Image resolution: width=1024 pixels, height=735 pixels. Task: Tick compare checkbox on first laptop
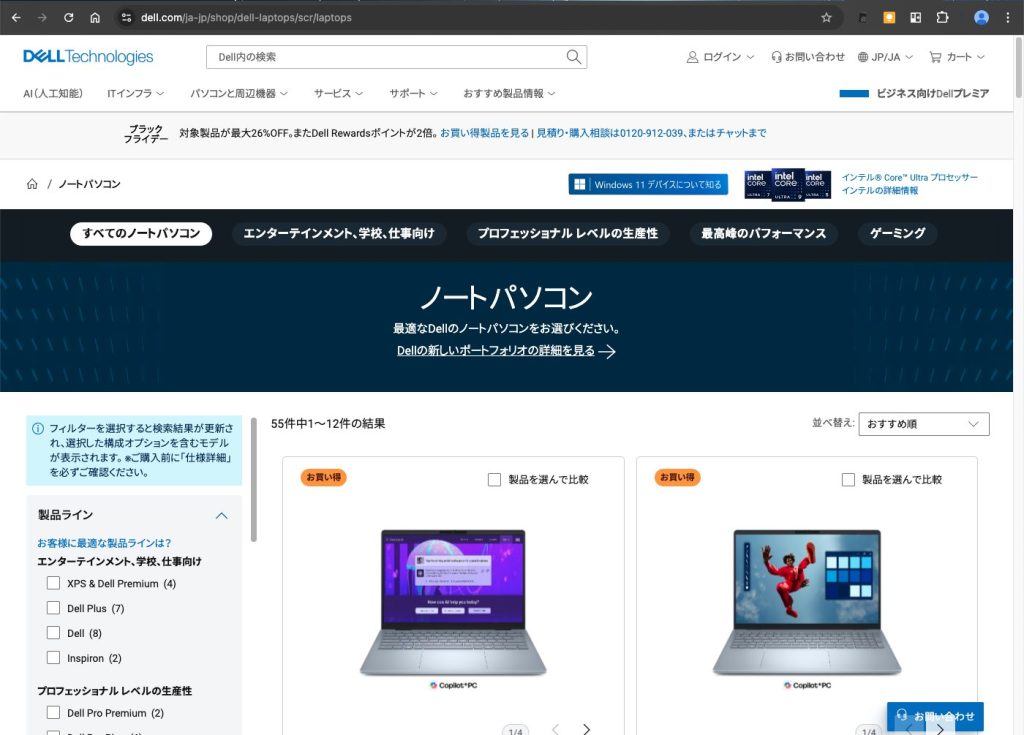tap(494, 480)
